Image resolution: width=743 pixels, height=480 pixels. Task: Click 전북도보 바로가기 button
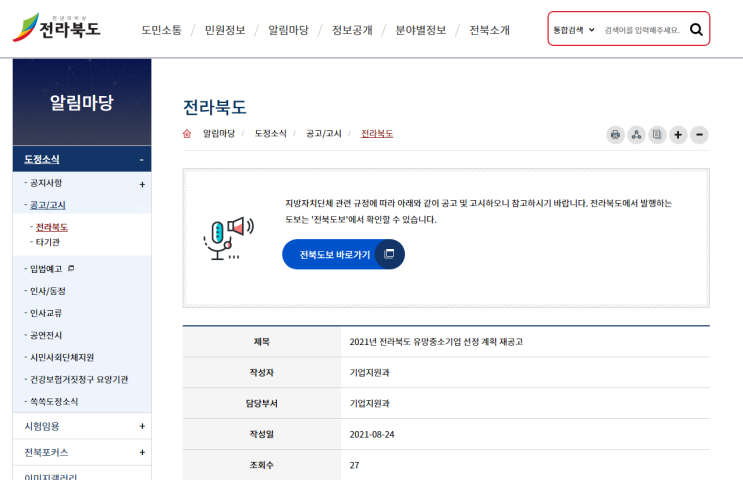[343, 254]
